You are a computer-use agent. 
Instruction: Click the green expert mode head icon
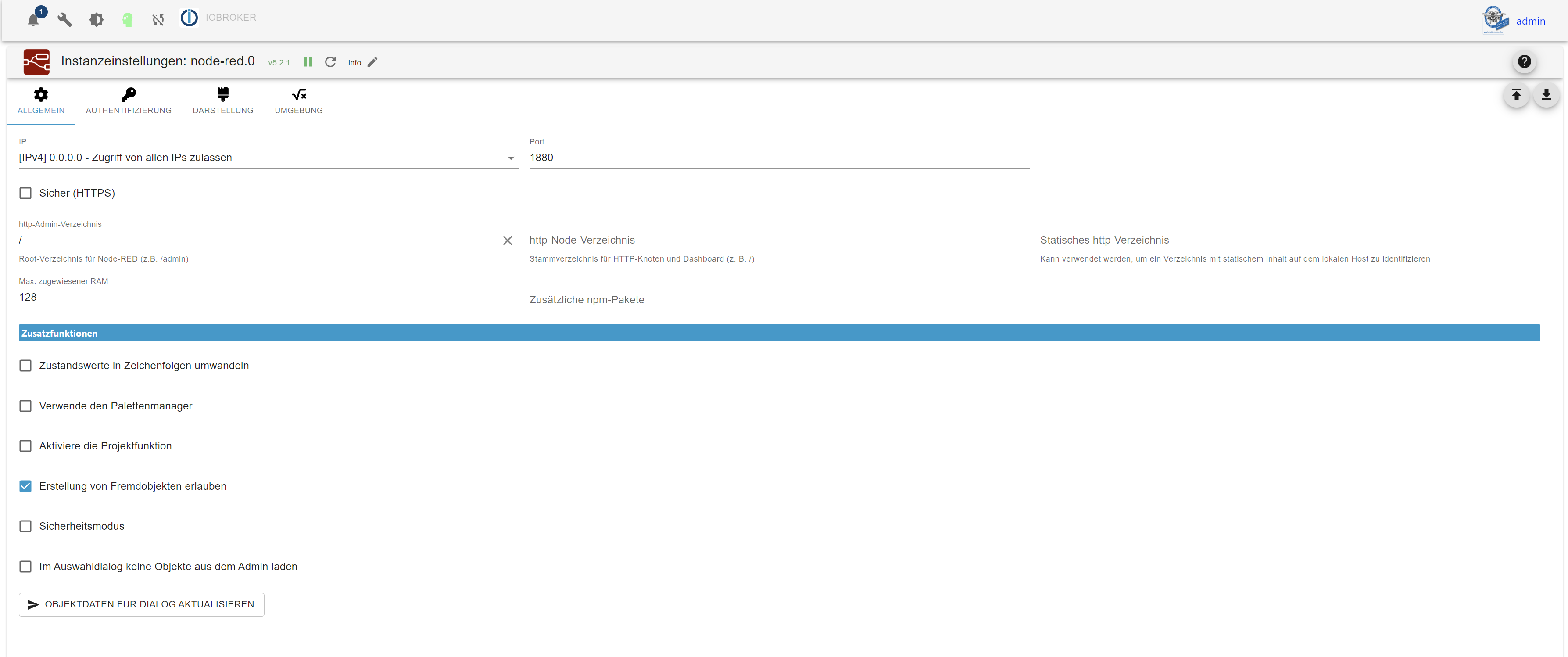(x=127, y=19)
